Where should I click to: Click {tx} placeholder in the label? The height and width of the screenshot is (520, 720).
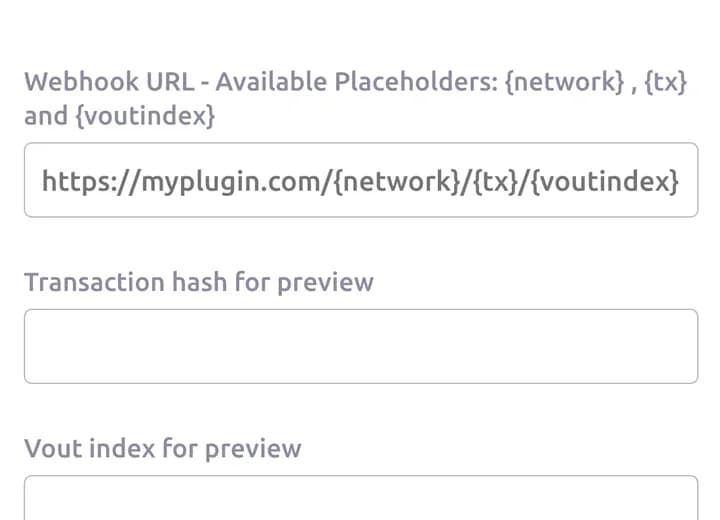click(666, 82)
